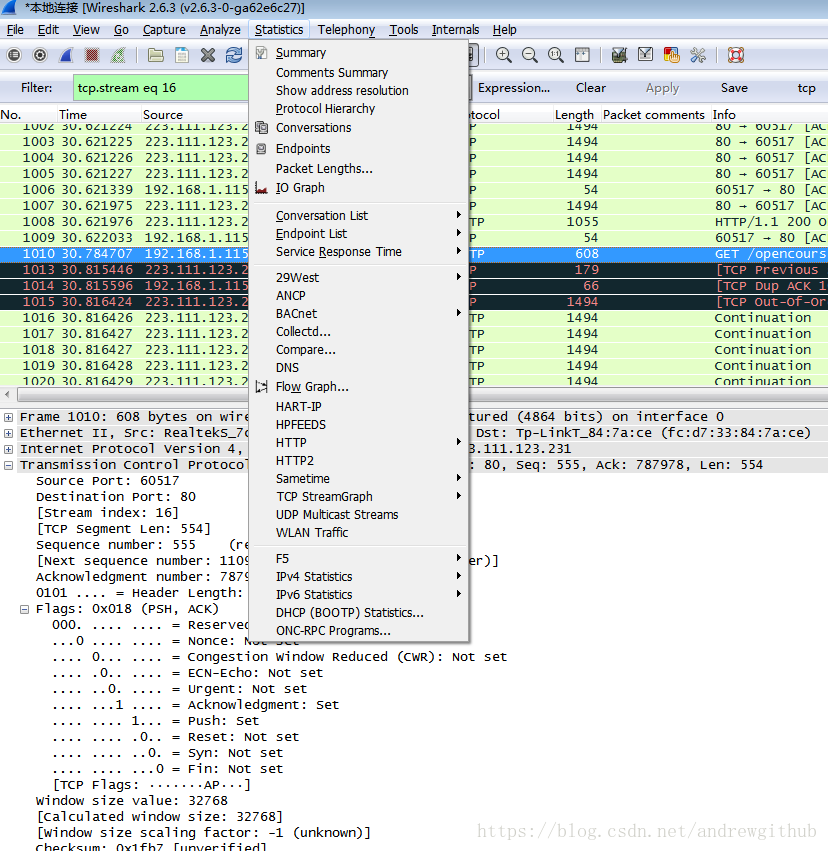Click the tcp saved filter button

click(806, 88)
